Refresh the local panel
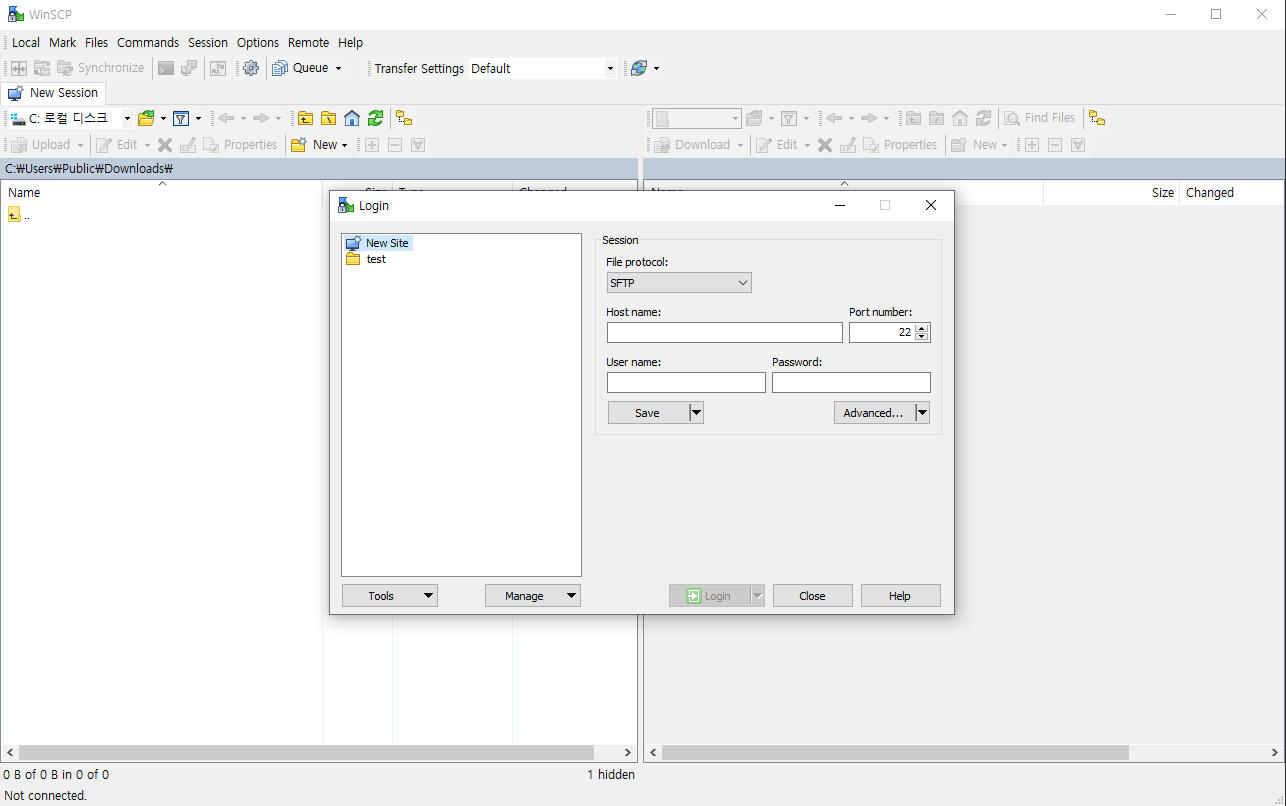This screenshot has height=806, width=1286. [x=375, y=118]
